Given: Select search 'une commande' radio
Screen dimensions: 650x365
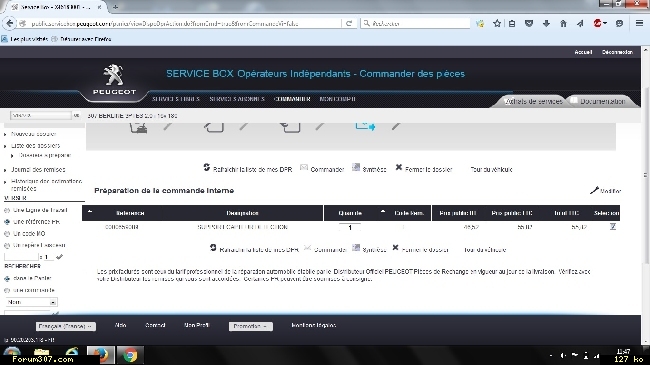Looking at the screenshot, I should coord(7,290).
